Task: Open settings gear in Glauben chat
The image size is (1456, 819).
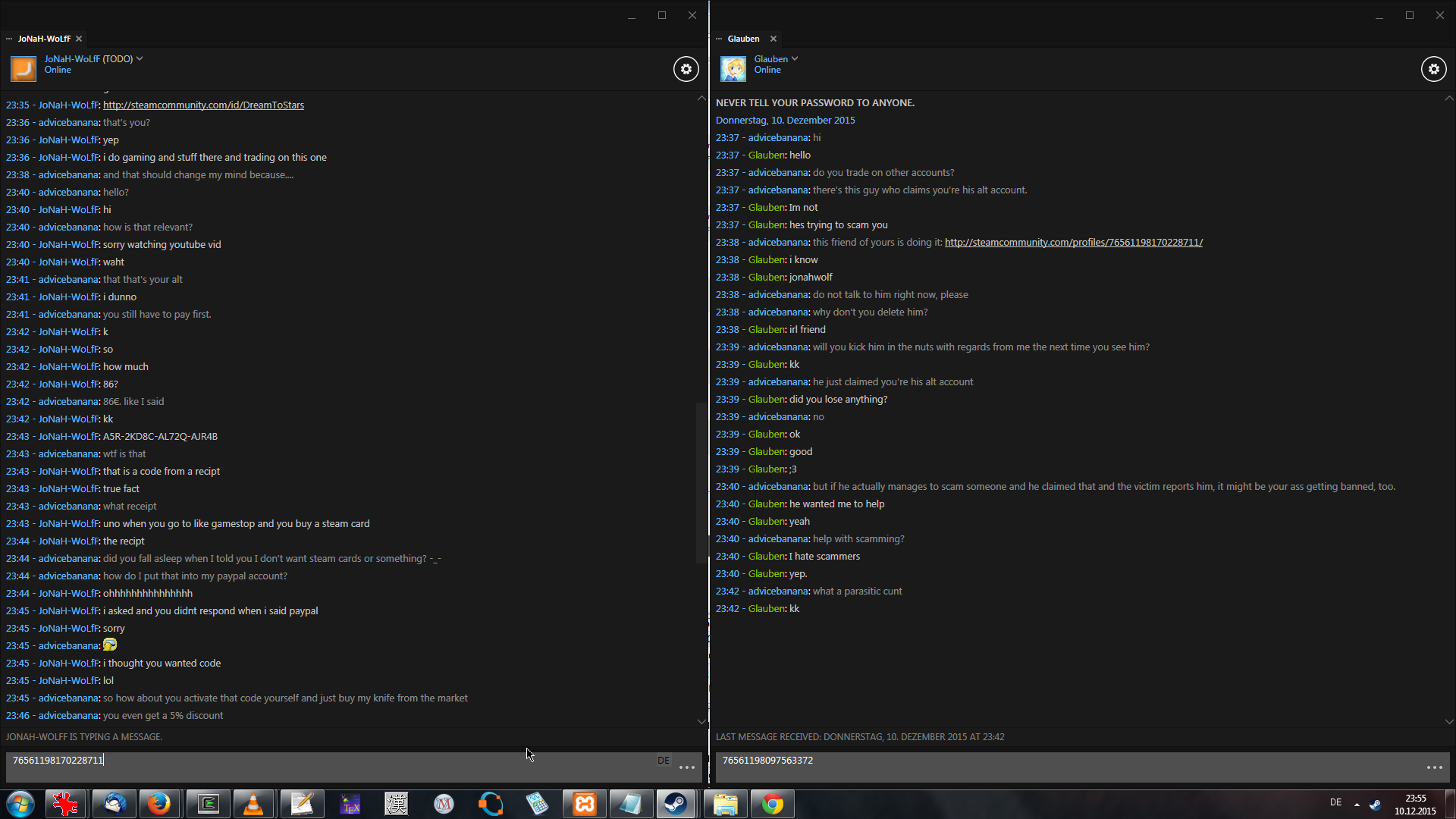Action: (x=1433, y=69)
